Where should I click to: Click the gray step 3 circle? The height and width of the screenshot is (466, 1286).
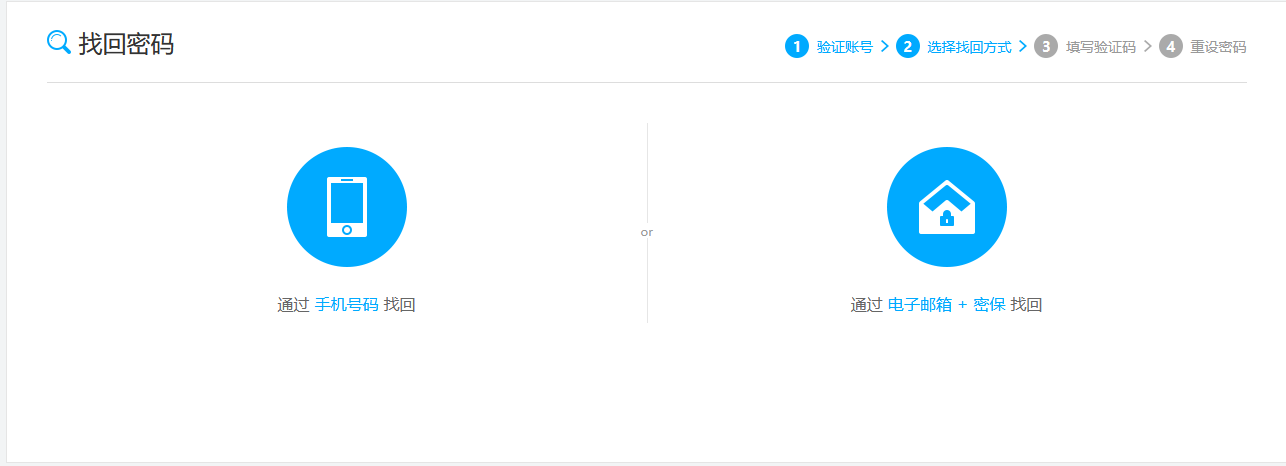1046,47
